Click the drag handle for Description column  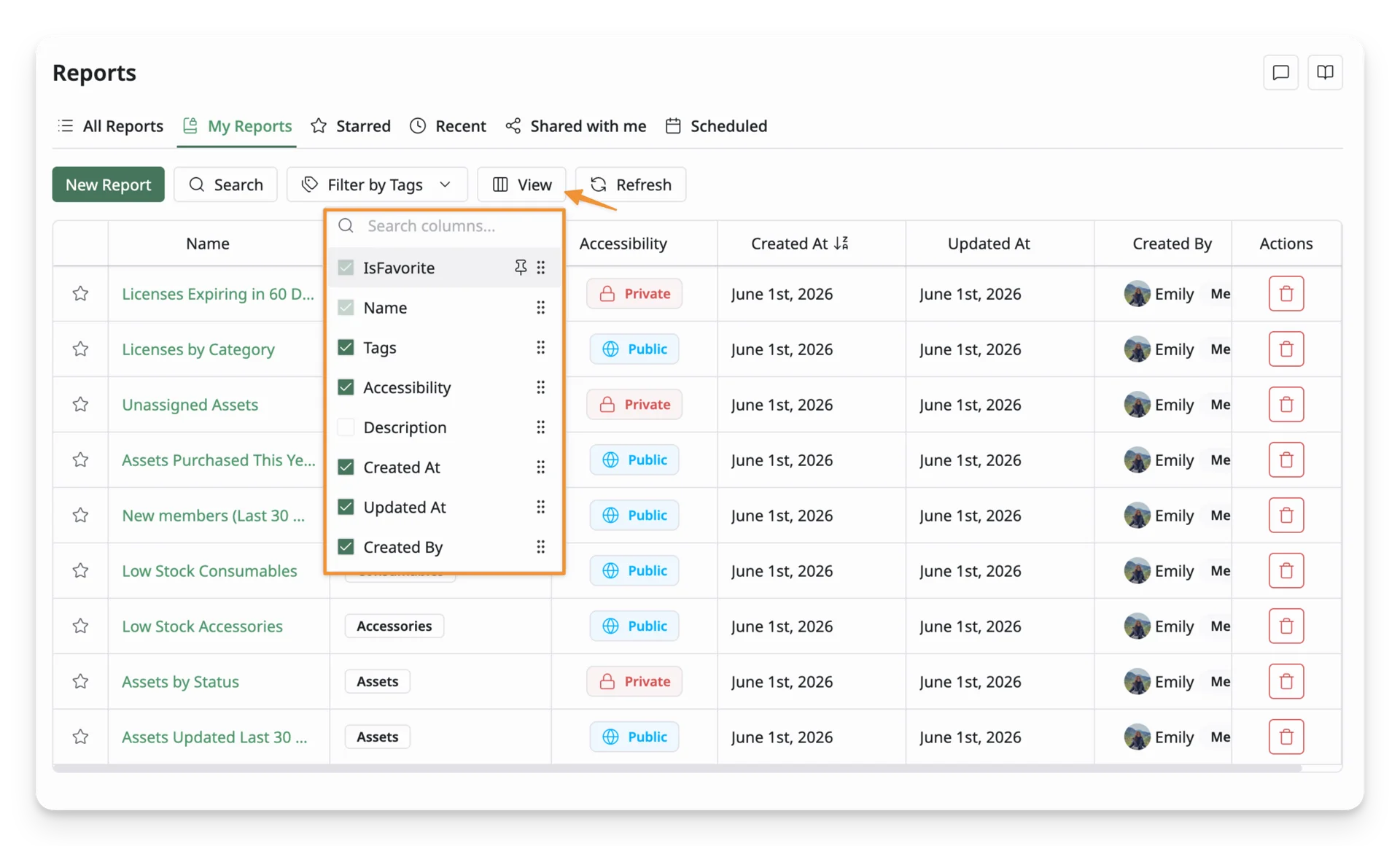pyautogui.click(x=540, y=427)
